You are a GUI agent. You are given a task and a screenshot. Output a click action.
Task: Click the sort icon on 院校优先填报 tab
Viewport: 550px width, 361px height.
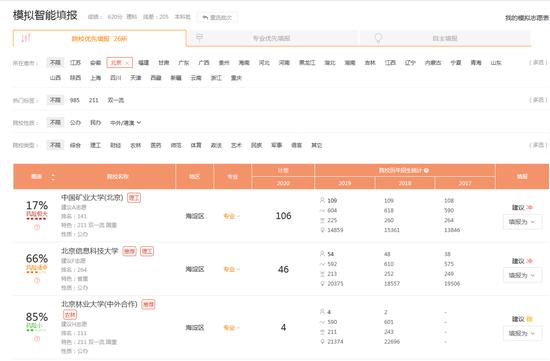tap(26, 38)
